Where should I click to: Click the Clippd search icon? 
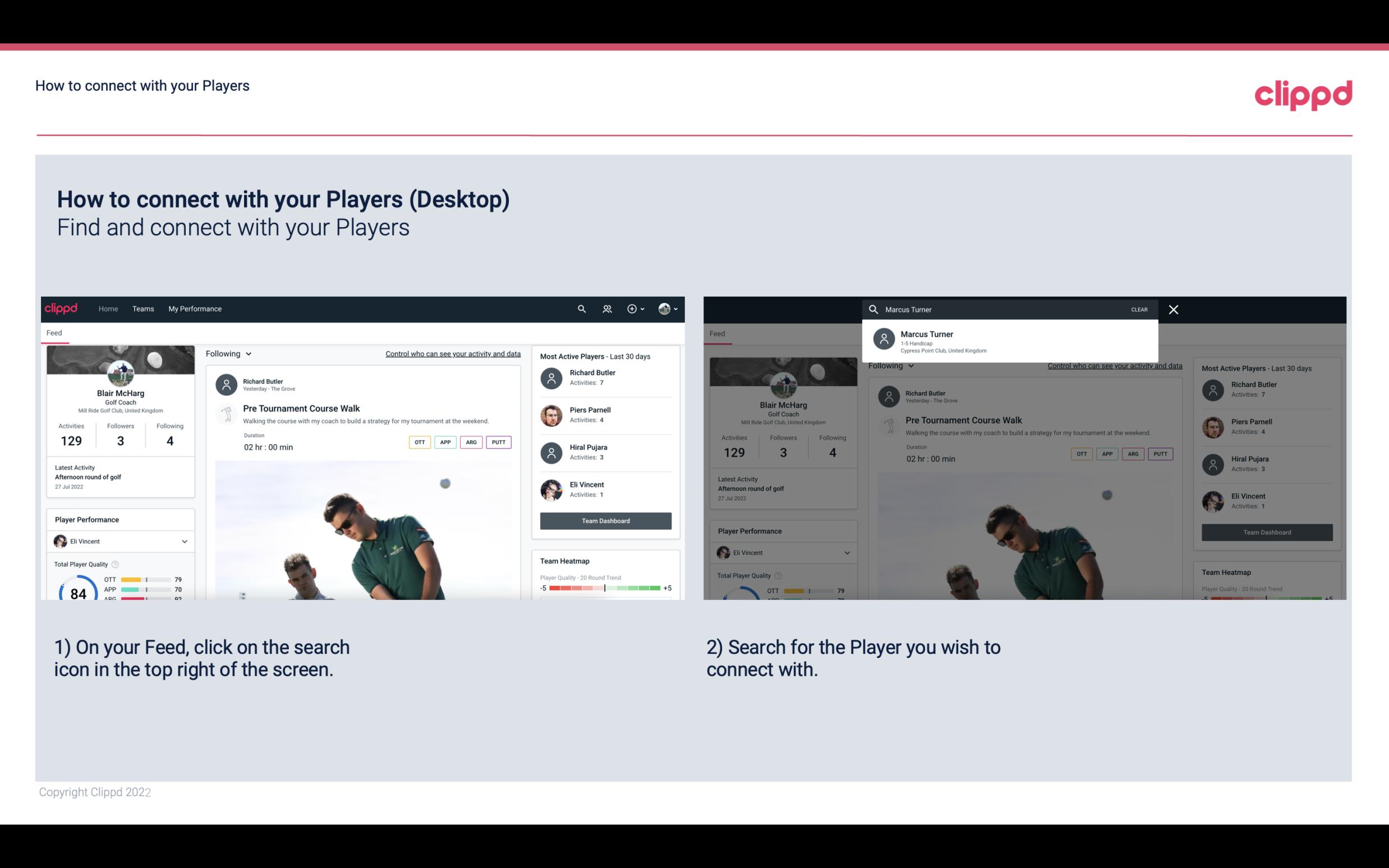coord(580,309)
